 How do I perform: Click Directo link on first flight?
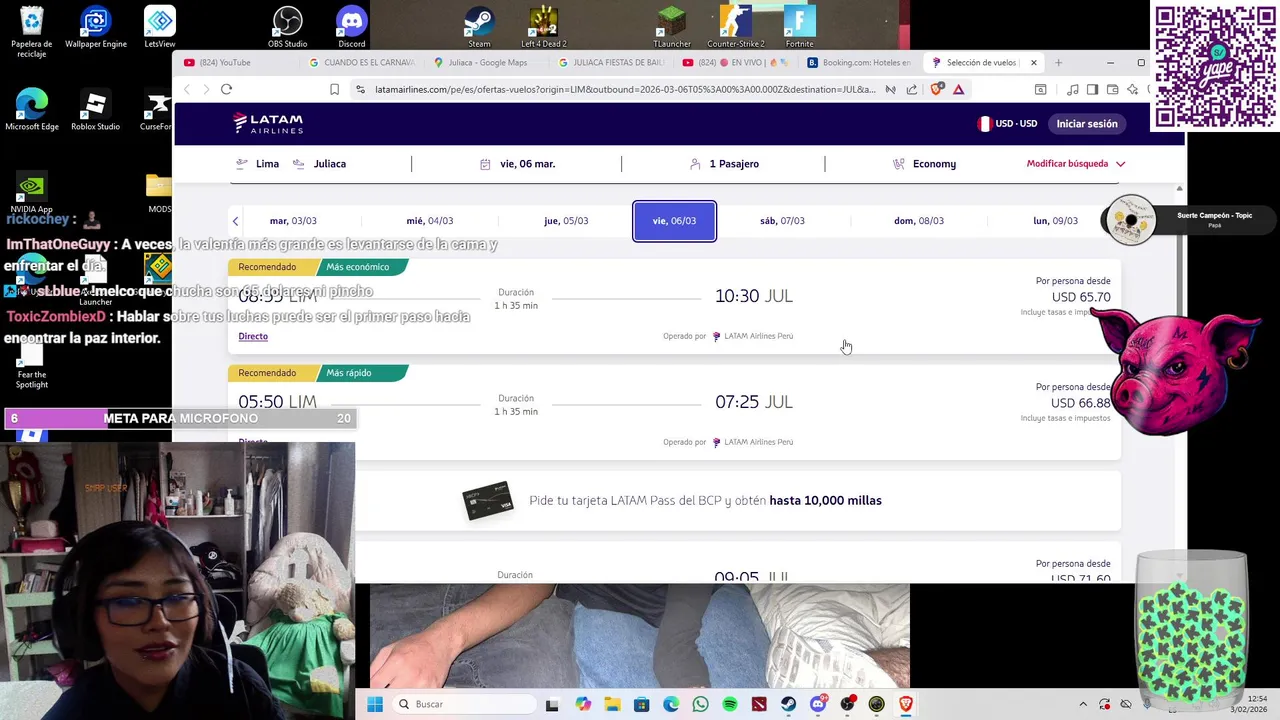point(253,336)
